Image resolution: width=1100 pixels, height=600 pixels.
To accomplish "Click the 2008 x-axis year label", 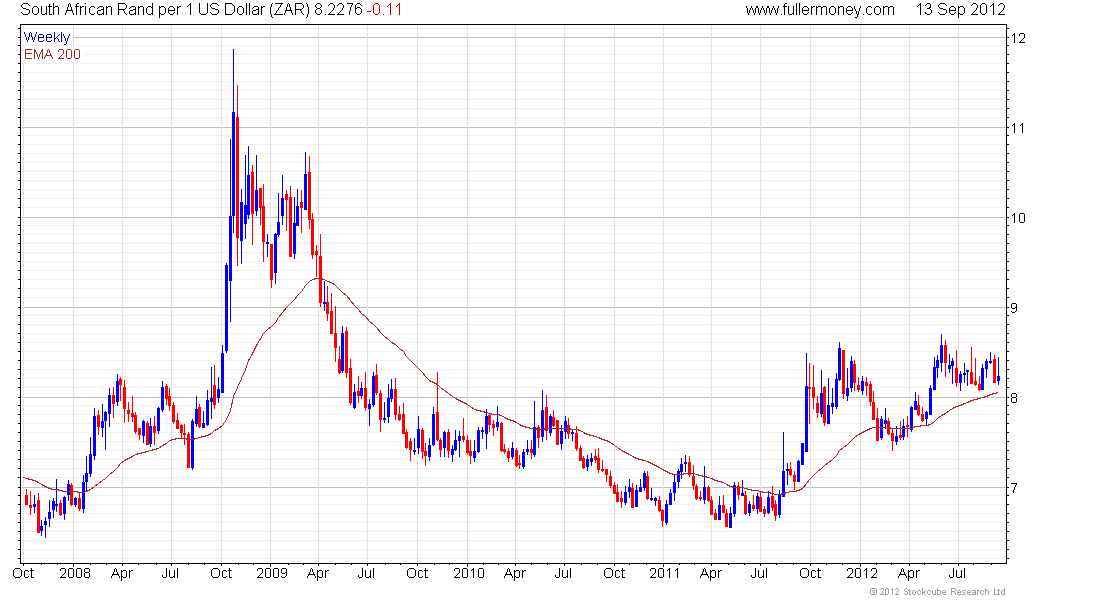I will point(74,573).
